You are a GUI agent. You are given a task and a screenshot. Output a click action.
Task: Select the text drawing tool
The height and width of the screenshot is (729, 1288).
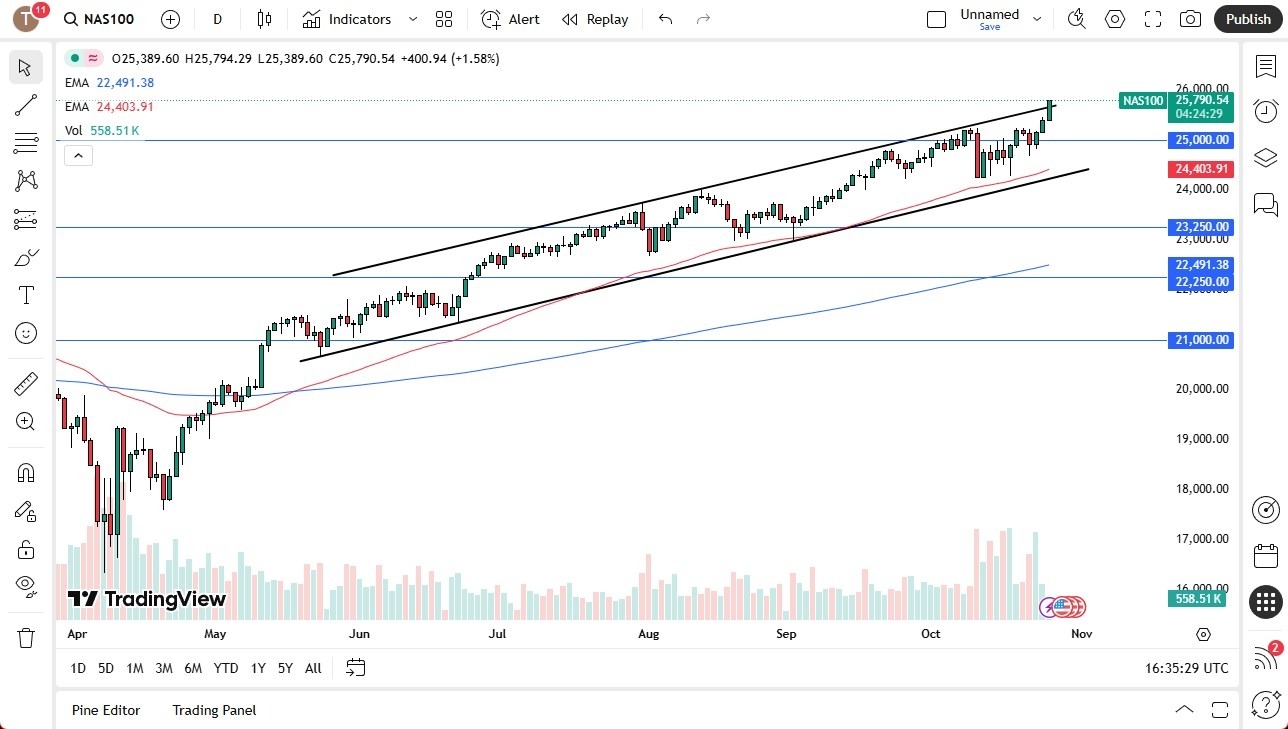25,295
